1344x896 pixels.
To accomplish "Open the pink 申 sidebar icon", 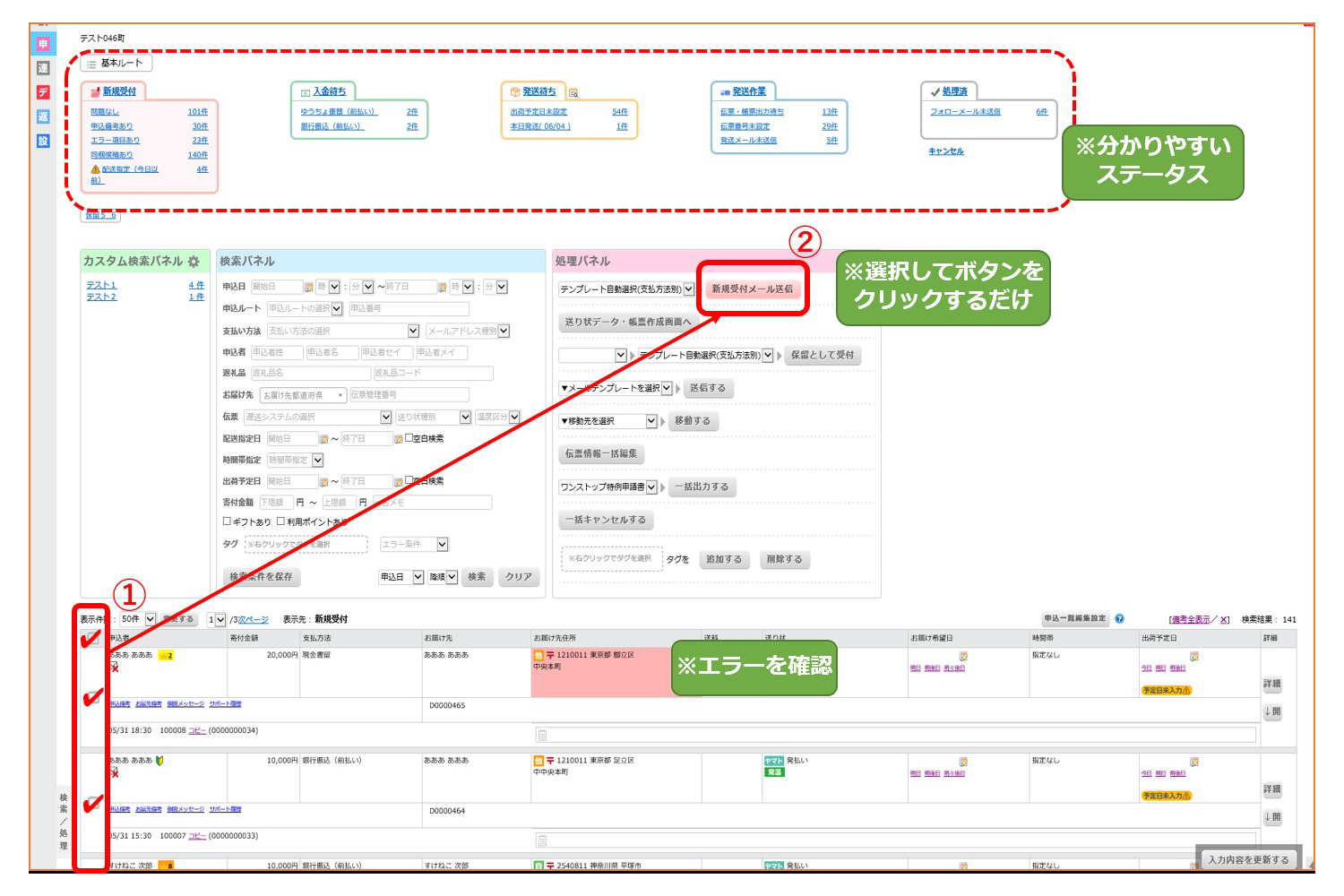I will coord(43,44).
